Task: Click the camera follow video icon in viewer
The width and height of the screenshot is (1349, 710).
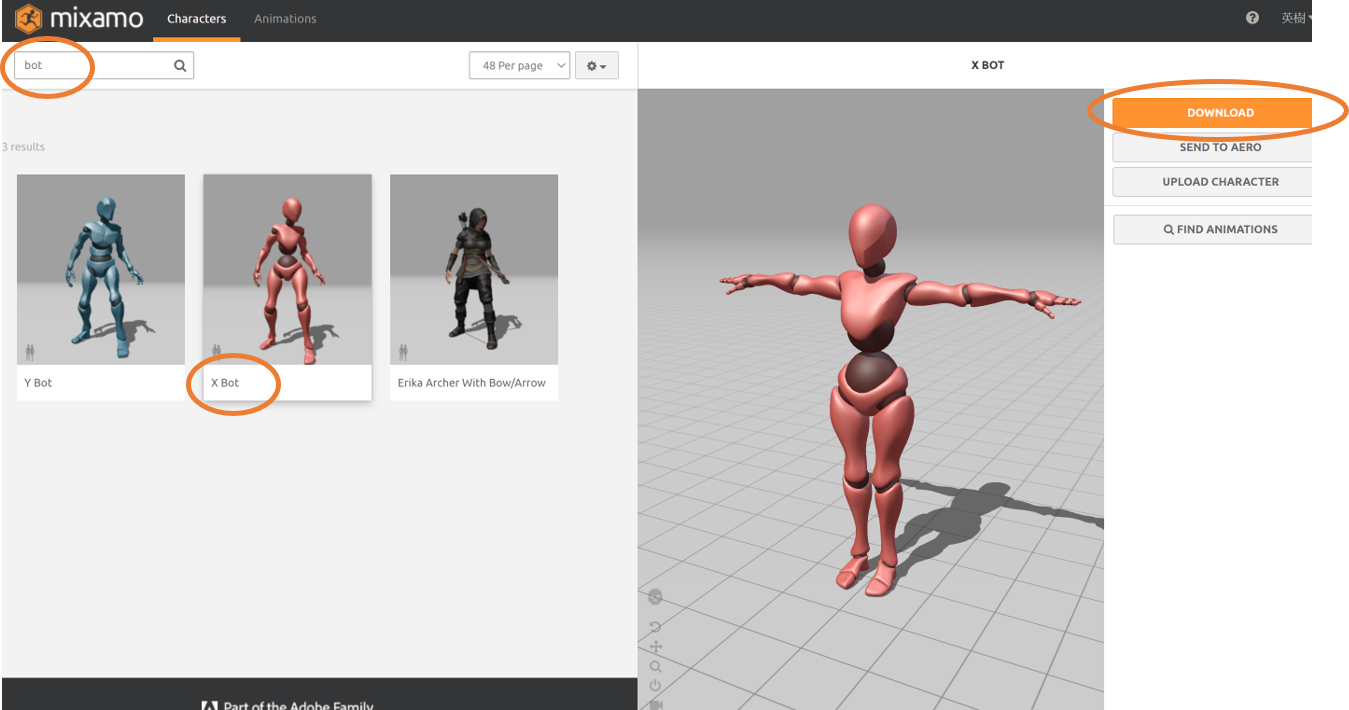Action: tap(655, 704)
